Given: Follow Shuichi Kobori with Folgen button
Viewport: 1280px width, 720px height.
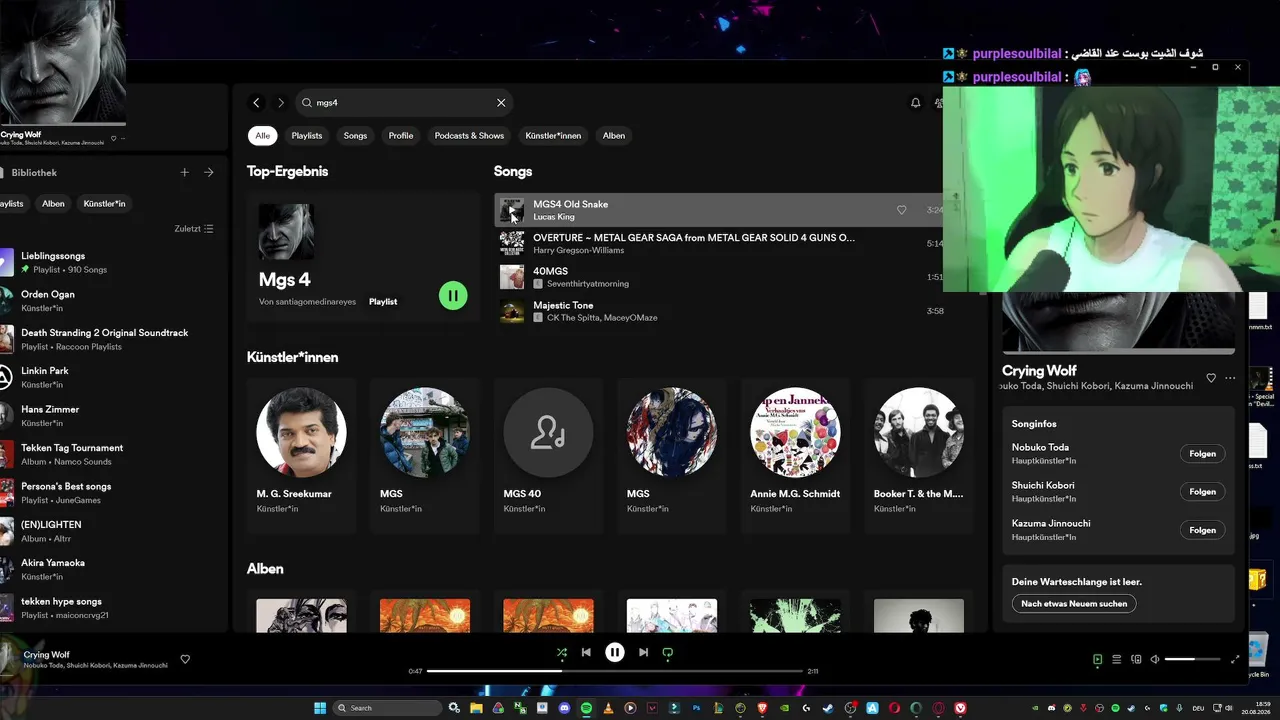Looking at the screenshot, I should 1202,492.
